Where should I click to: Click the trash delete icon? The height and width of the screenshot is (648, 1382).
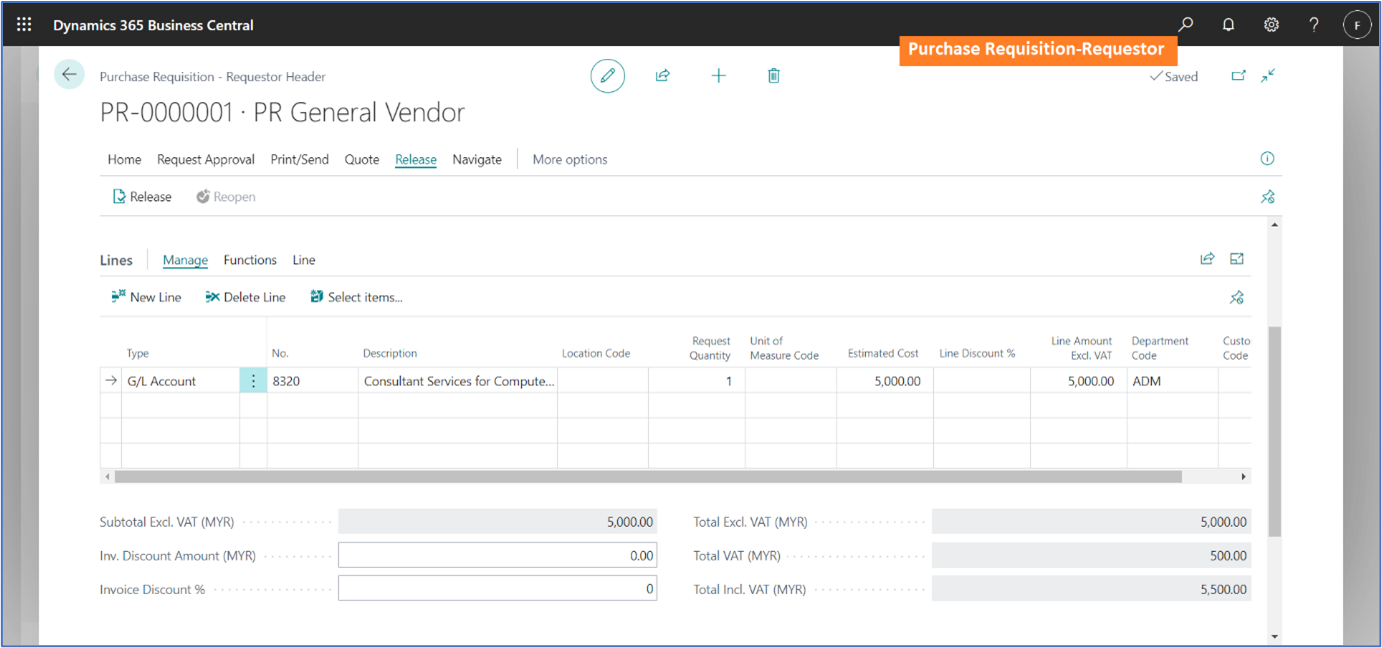click(x=774, y=76)
